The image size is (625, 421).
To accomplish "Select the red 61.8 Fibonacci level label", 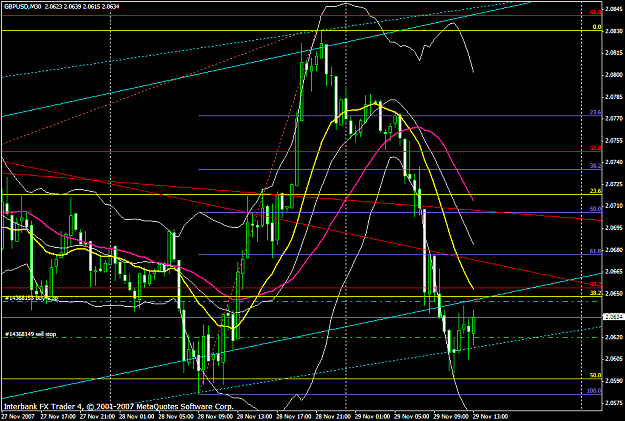I will tap(596, 12).
